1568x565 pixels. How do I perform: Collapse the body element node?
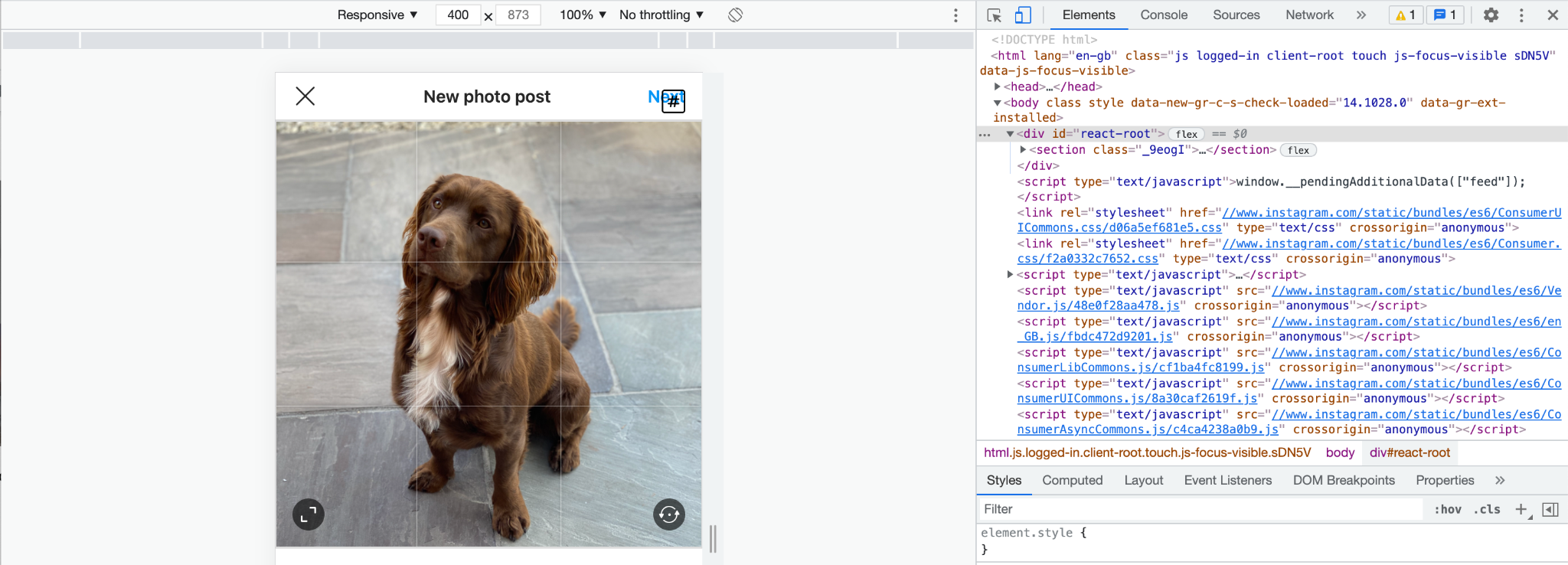(998, 103)
